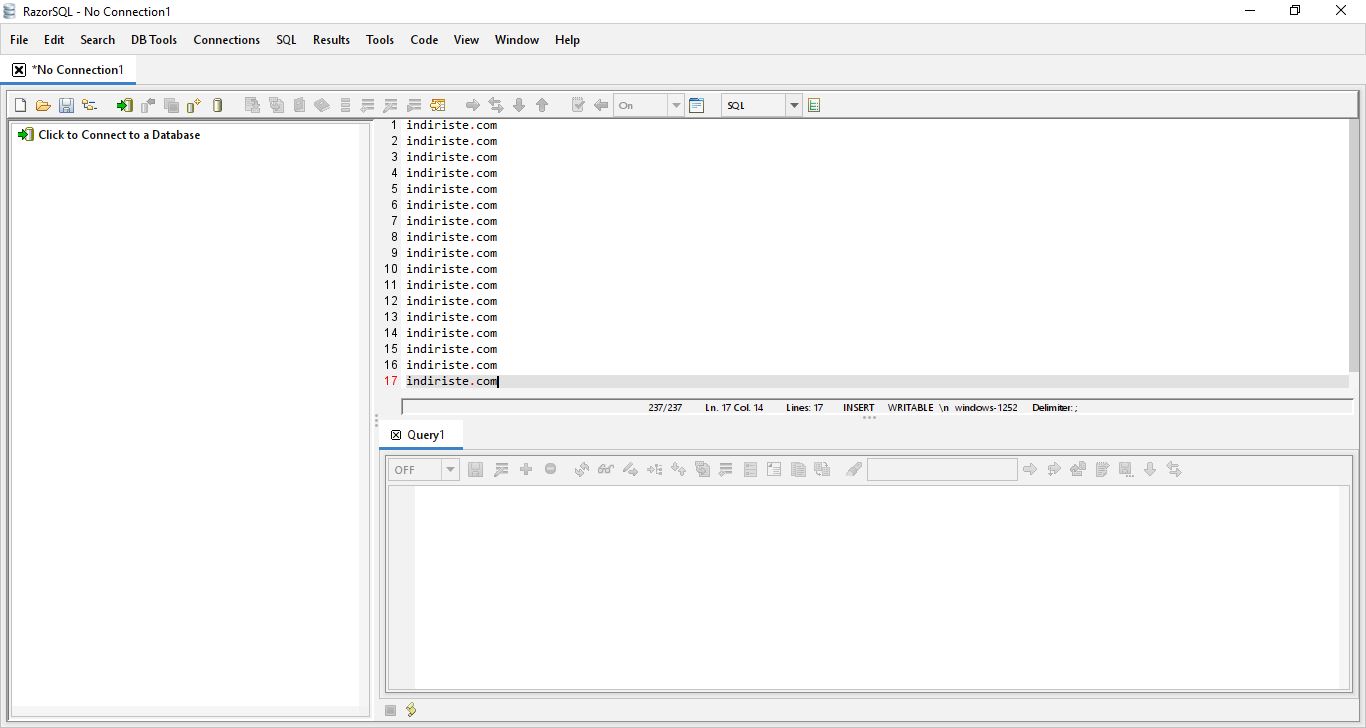
Task: Close the Query1 tab
Action: tap(396, 435)
